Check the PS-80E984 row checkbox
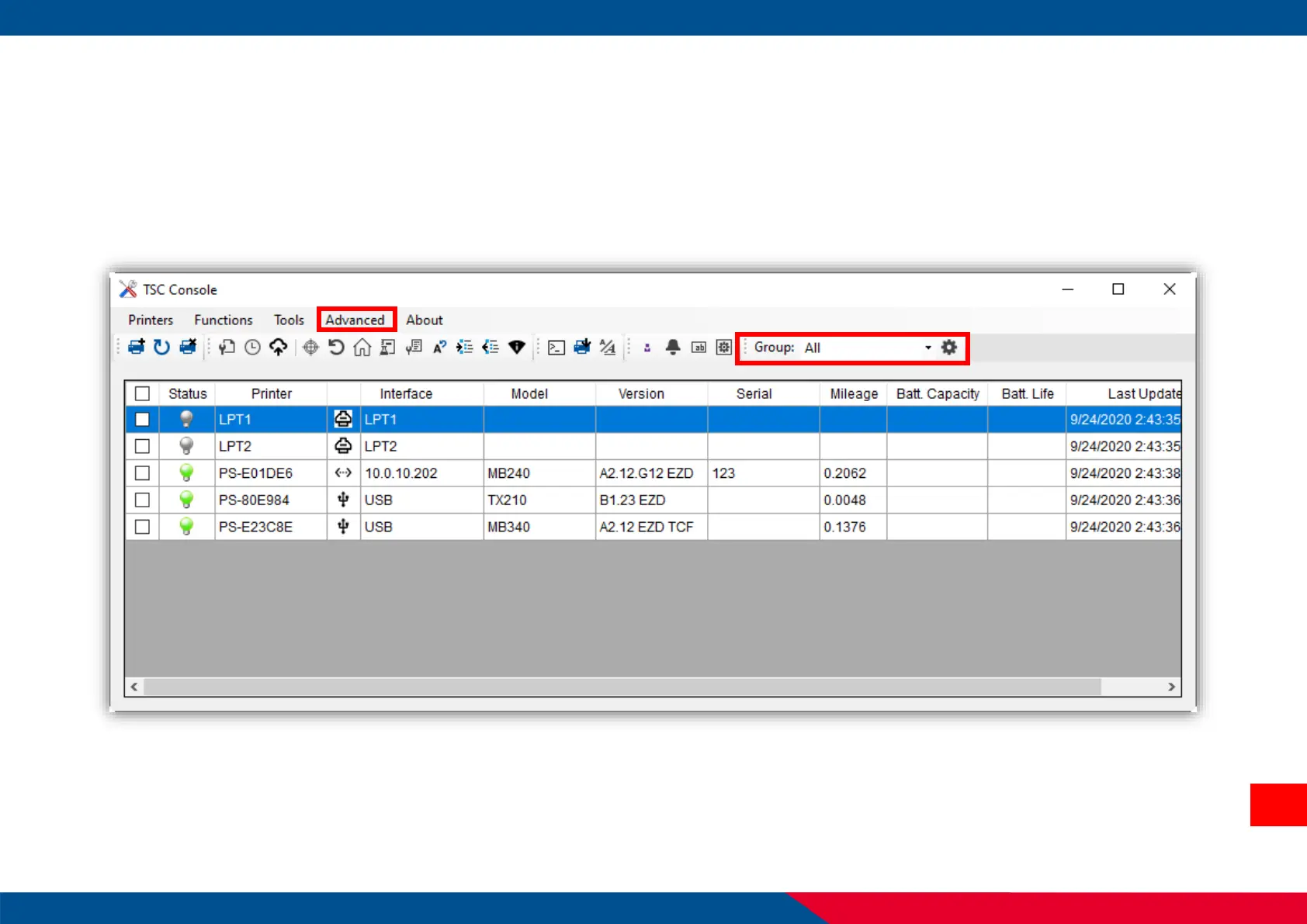Image resolution: width=1307 pixels, height=924 pixels. click(142, 500)
